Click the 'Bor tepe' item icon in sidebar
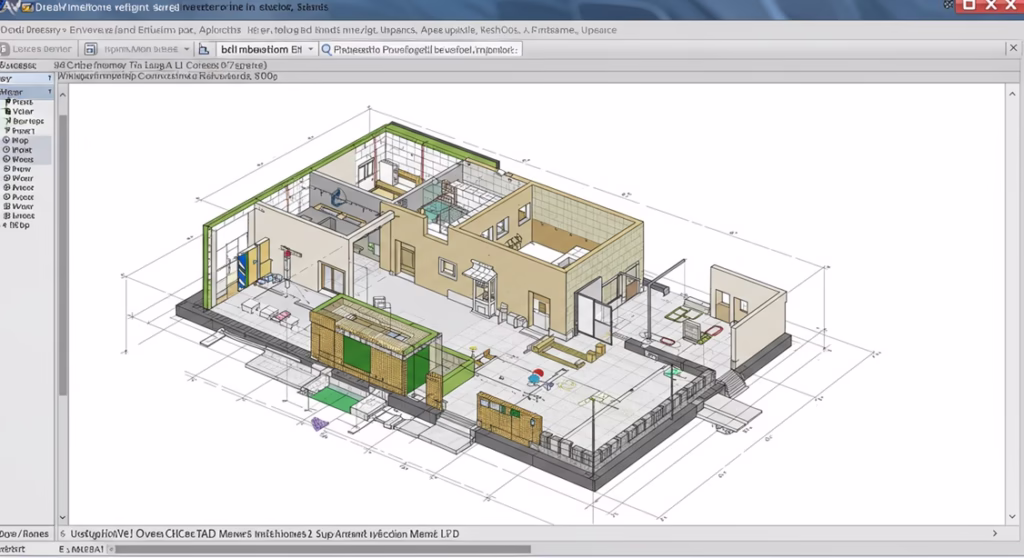The height and width of the screenshot is (558, 1024). (x=7, y=122)
